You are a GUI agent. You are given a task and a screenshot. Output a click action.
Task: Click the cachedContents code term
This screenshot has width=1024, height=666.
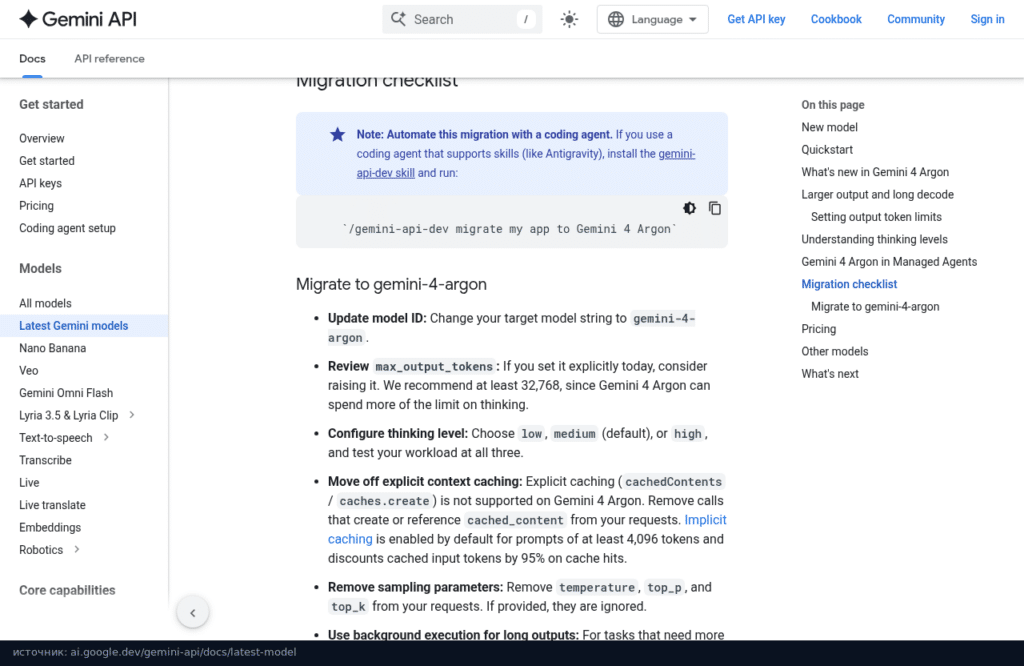pos(673,482)
